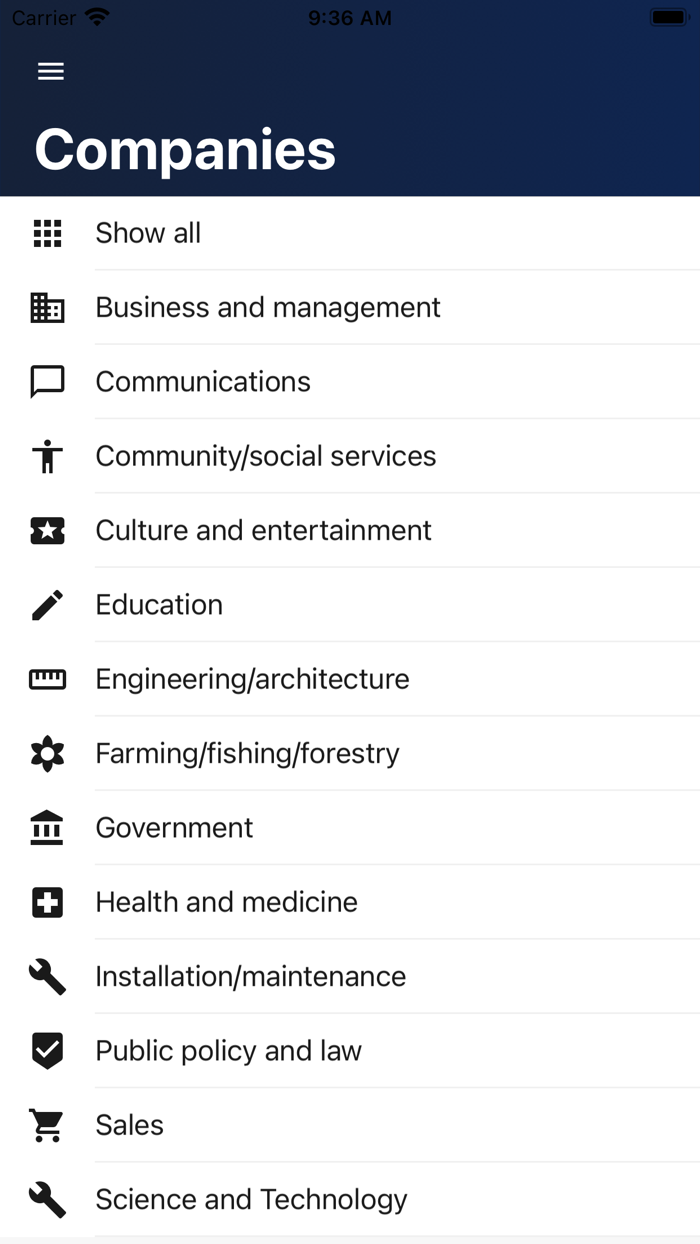This screenshot has height=1244, width=700.
Task: Tap the grid icon beside Show all
Action: (47, 233)
